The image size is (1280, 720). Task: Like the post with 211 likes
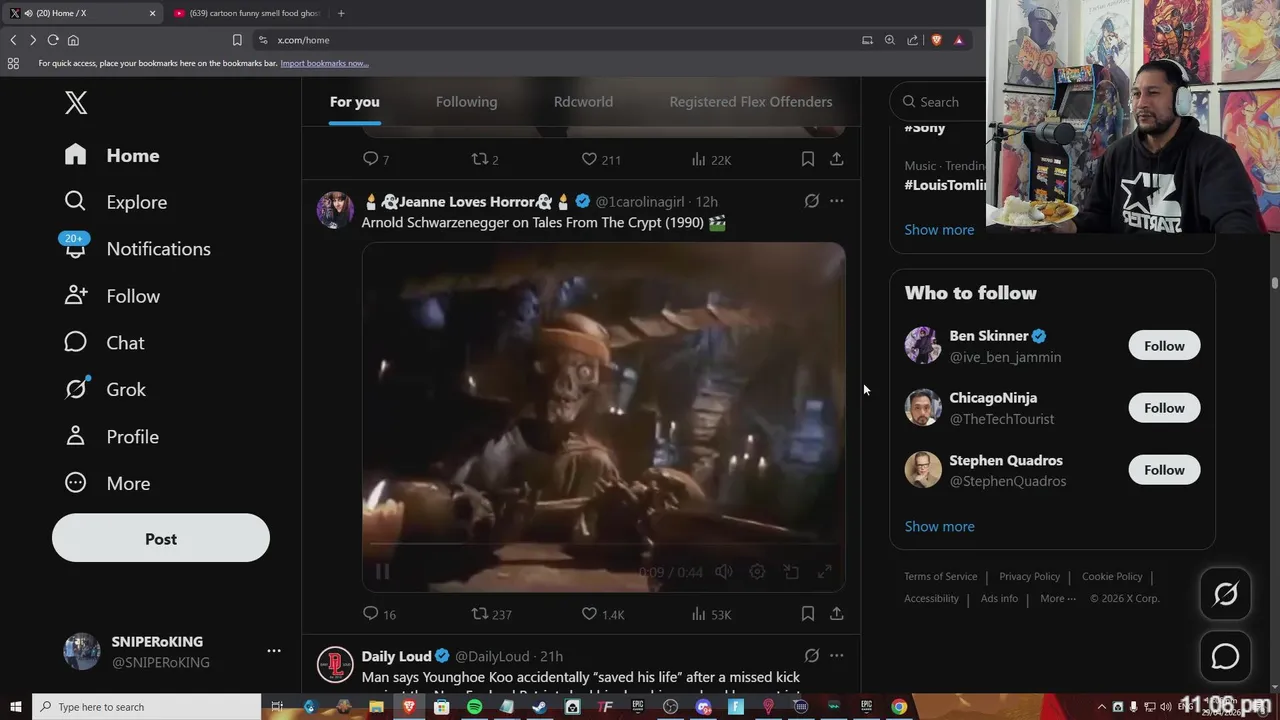(601, 159)
